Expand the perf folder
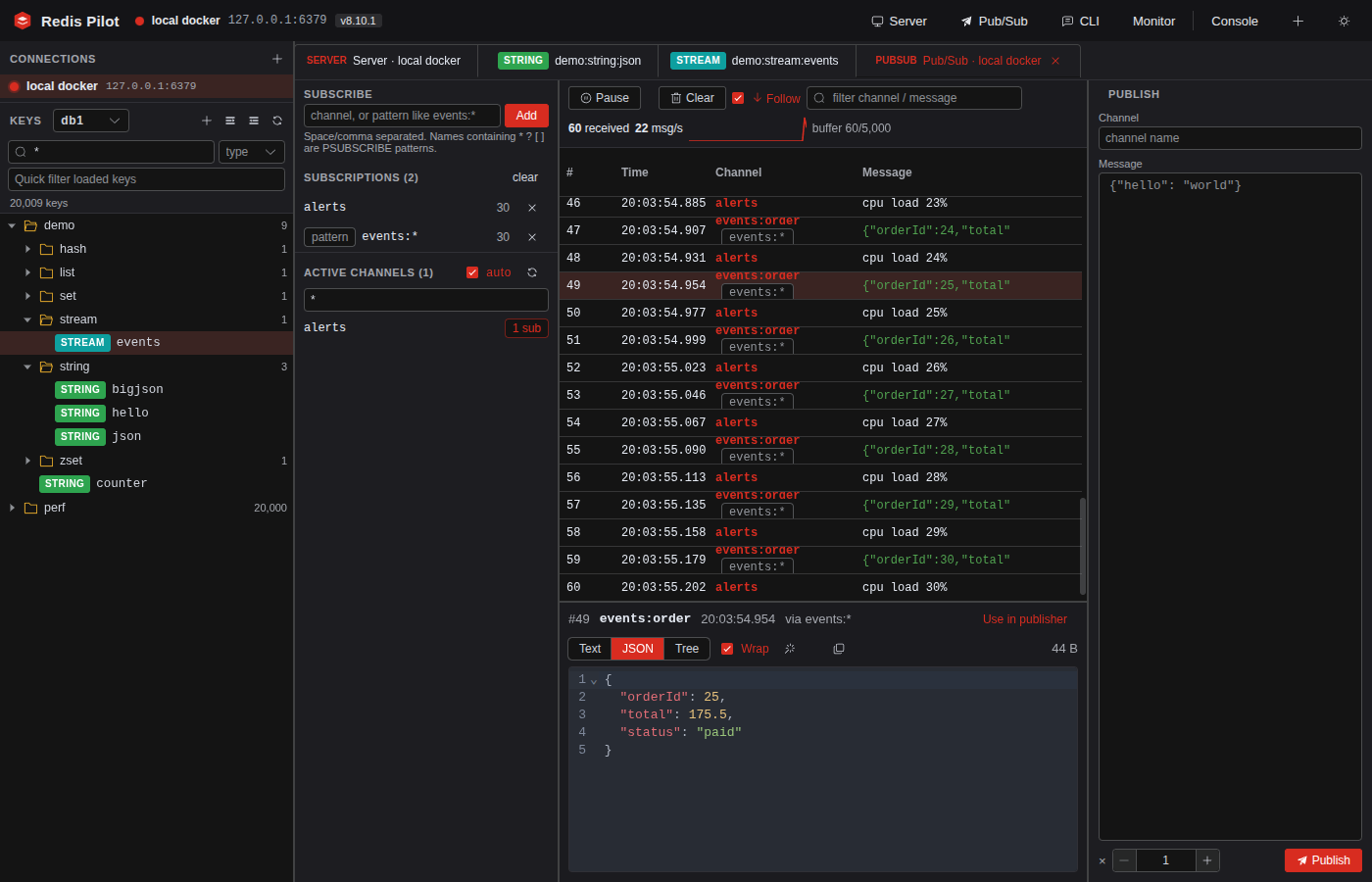 (12, 508)
